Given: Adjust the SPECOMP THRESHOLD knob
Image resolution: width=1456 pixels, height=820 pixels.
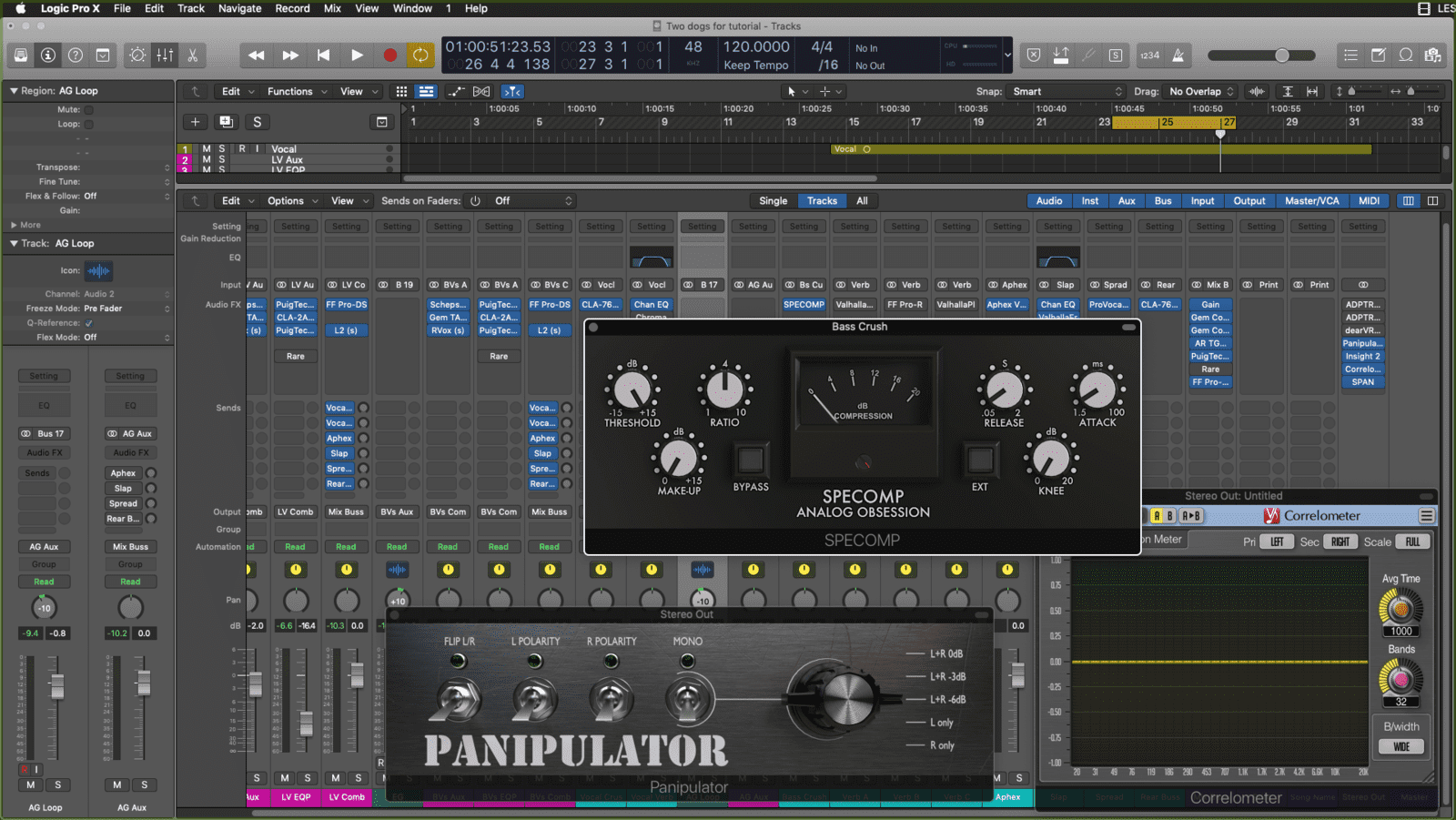Looking at the screenshot, I should tap(632, 390).
